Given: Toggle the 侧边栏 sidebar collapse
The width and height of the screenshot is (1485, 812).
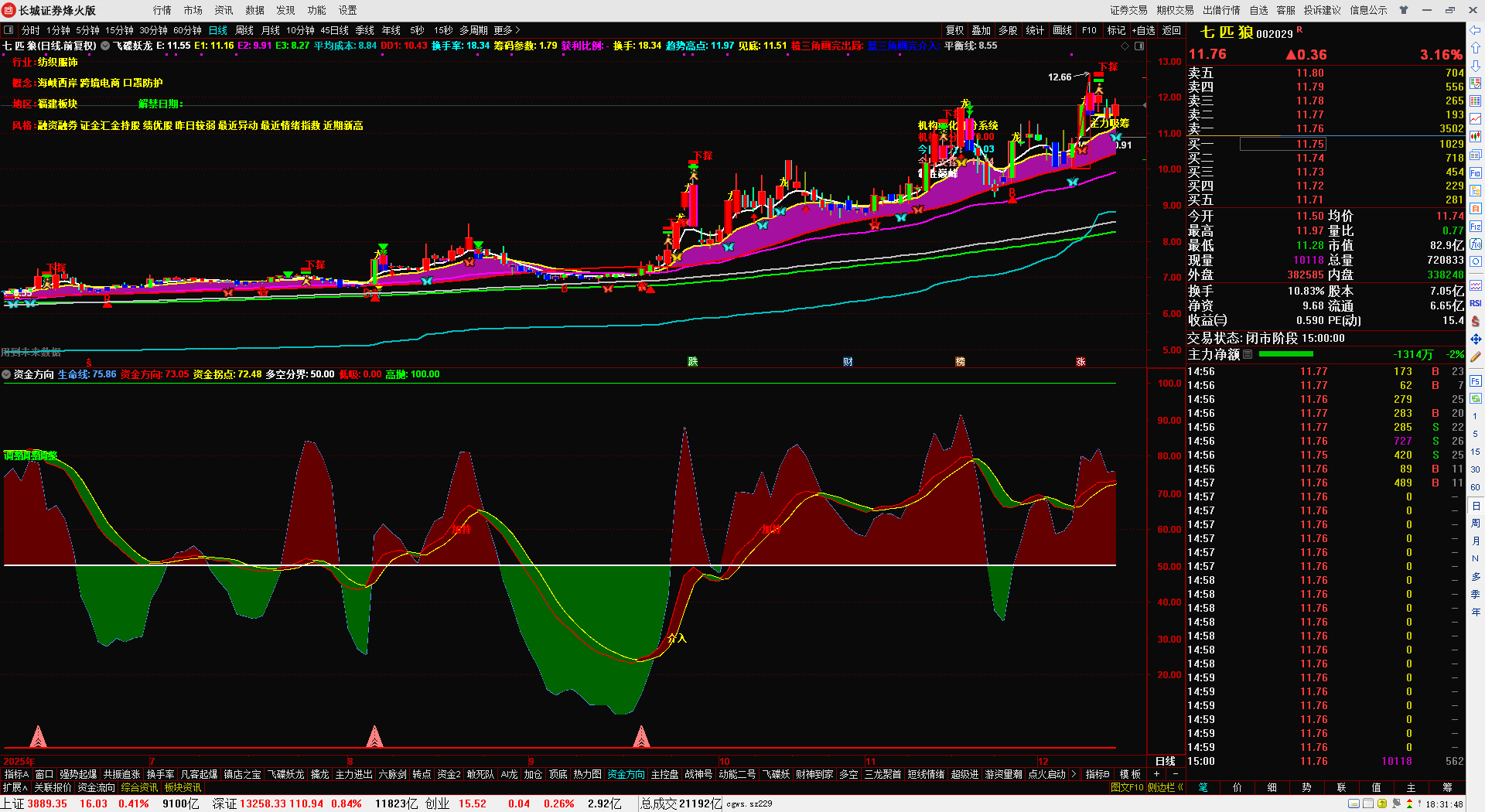Looking at the screenshot, I should click(1166, 787).
